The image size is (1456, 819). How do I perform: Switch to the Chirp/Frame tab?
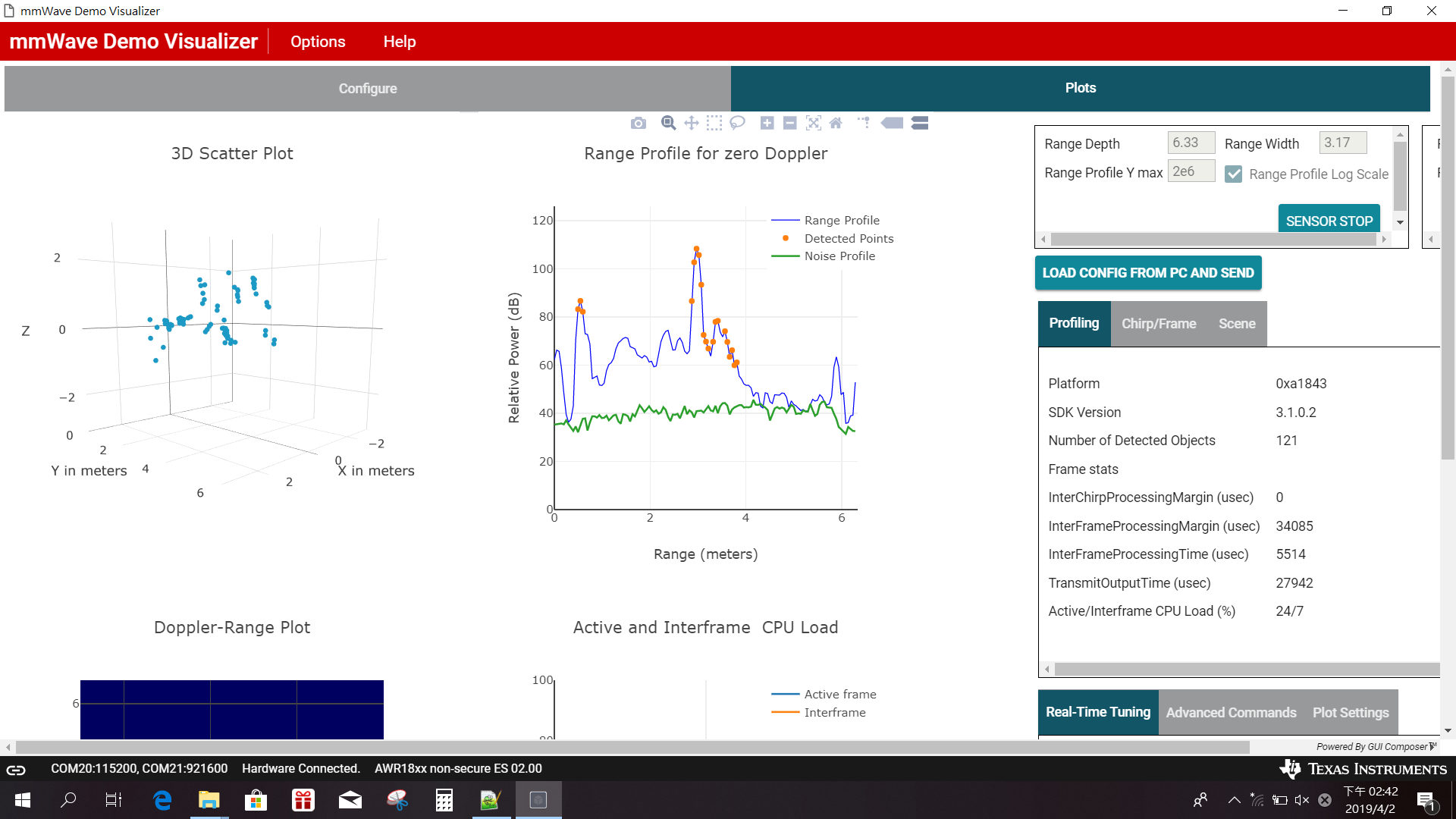(1159, 324)
